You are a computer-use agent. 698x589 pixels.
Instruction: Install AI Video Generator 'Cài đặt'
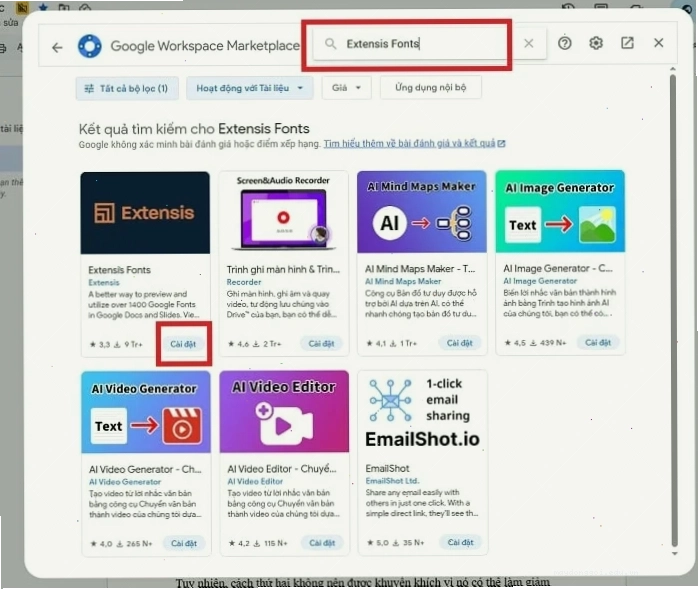pyautogui.click(x=184, y=543)
